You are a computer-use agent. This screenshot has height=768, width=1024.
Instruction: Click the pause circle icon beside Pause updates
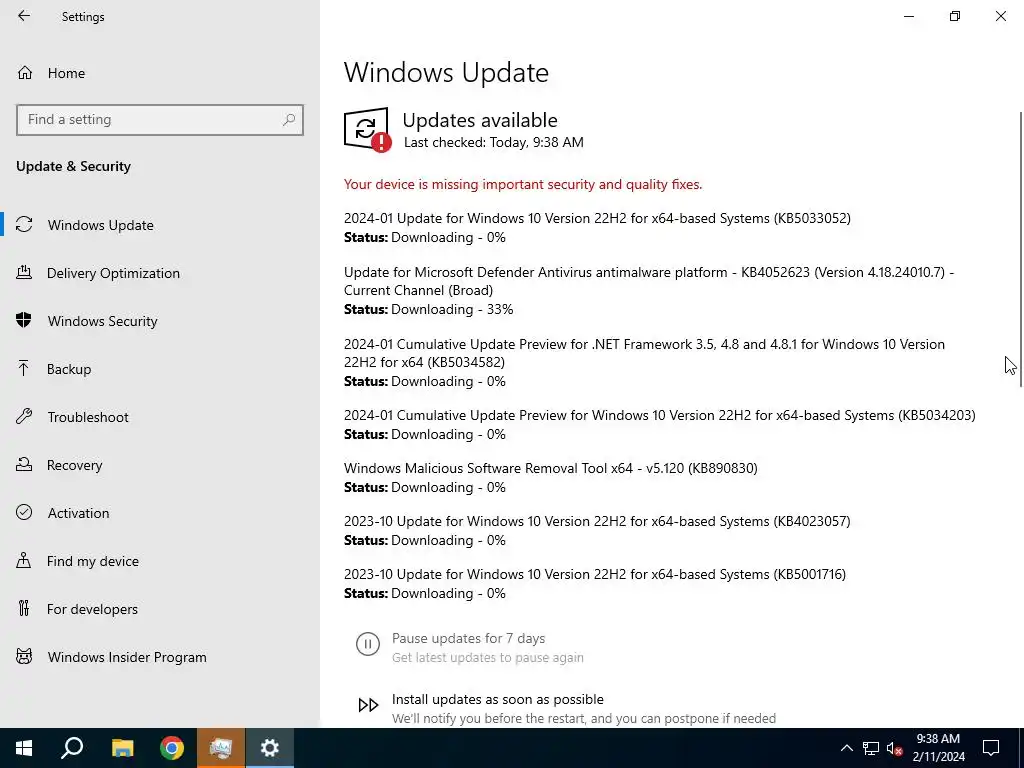[368, 644]
